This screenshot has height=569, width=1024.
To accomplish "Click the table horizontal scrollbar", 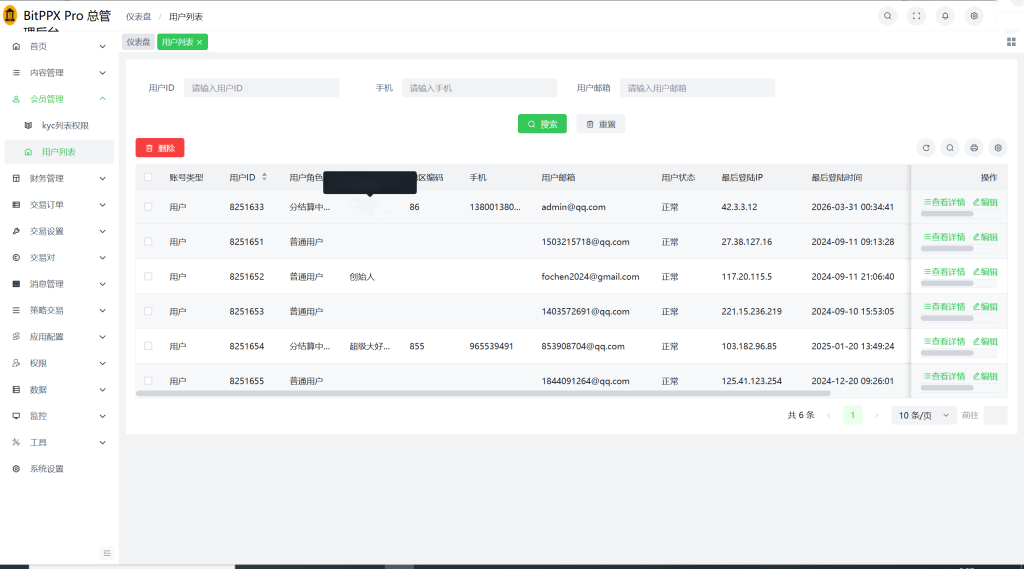I will [x=483, y=393].
